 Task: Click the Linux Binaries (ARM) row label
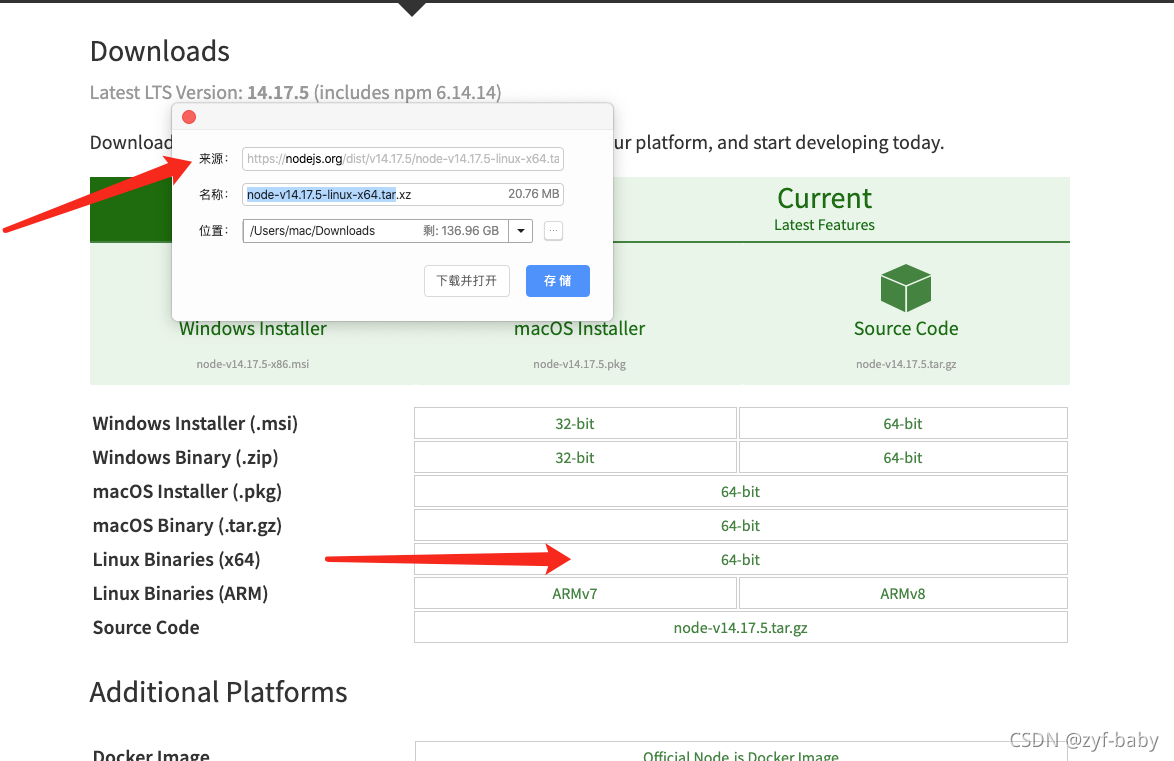[x=180, y=594]
